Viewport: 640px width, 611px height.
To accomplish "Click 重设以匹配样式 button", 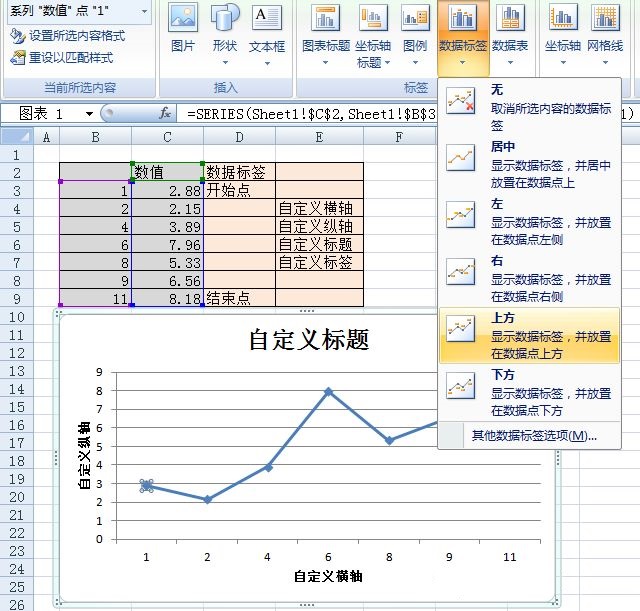I will [68, 58].
